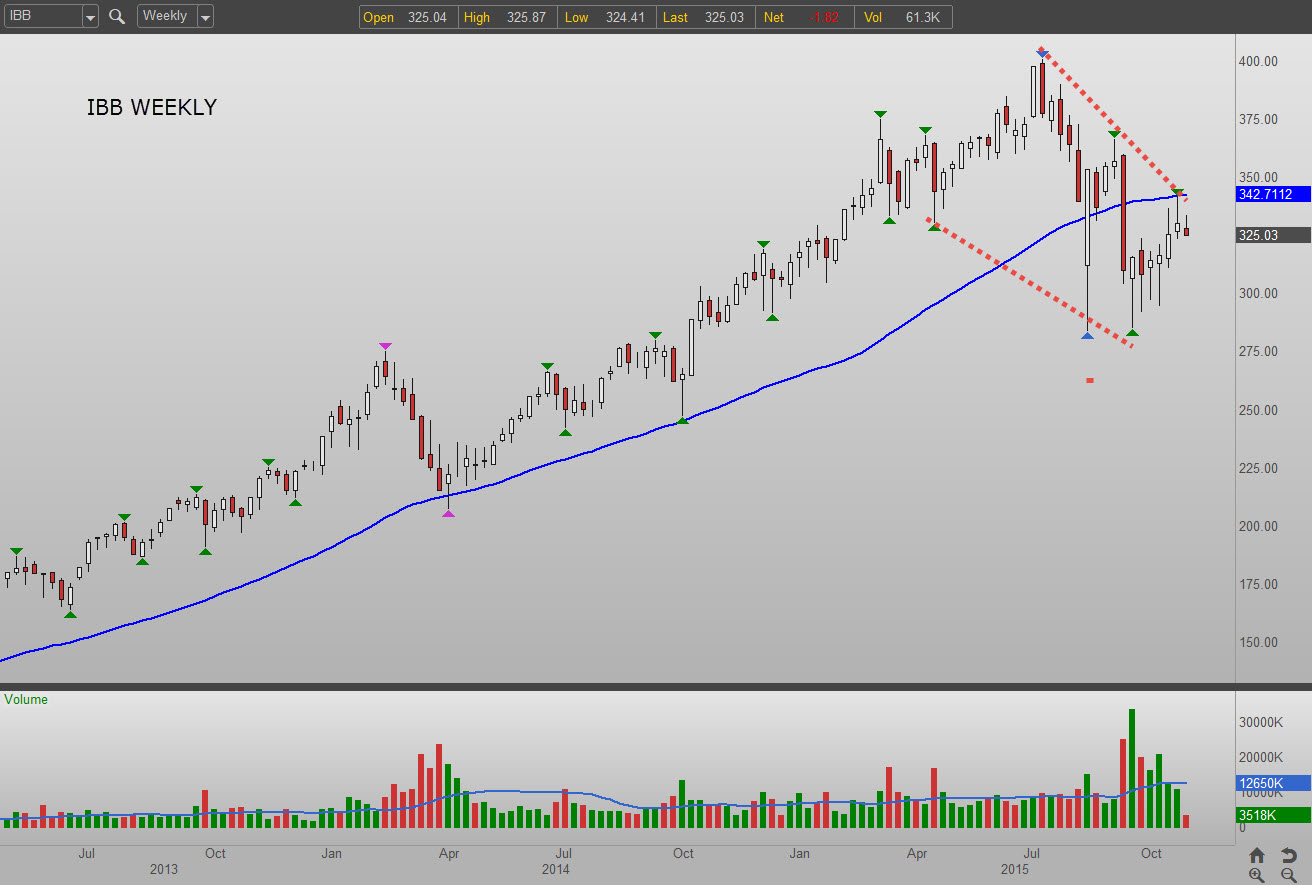Click the 375.00 price axis label

click(x=1257, y=119)
